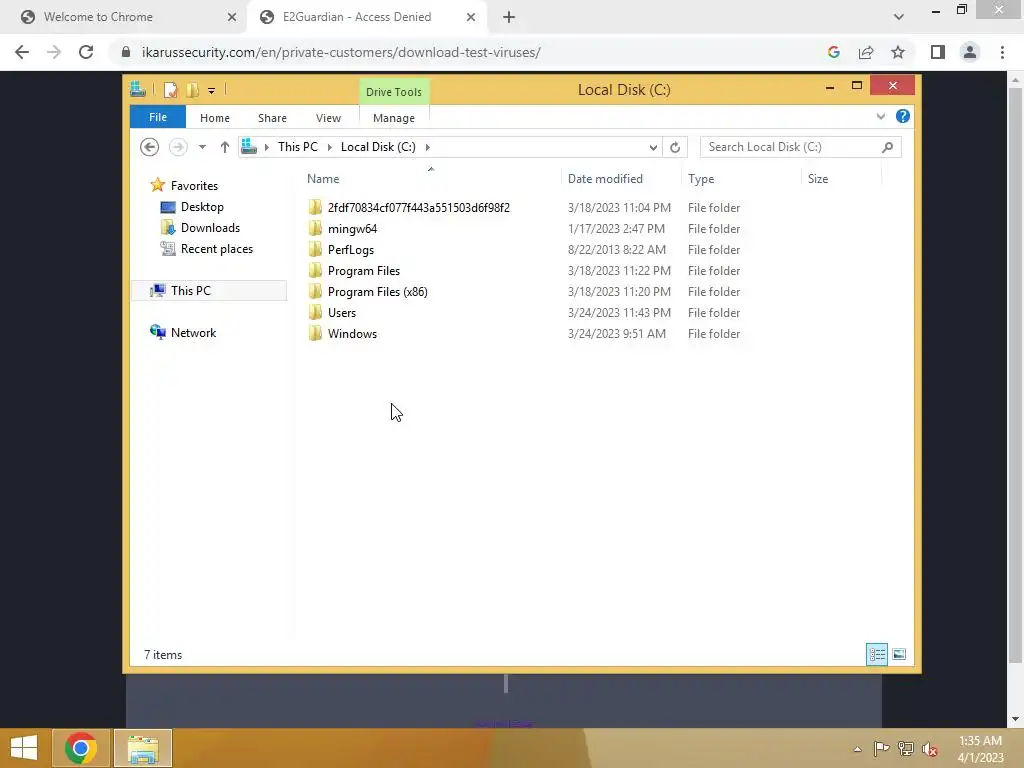Open Chrome three-dot menu
Screen dimensions: 1024x768
click(1002, 52)
